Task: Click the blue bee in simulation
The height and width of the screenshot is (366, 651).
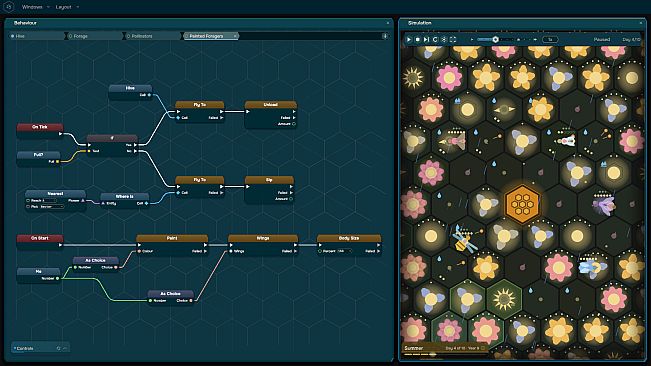Action: coord(590,267)
